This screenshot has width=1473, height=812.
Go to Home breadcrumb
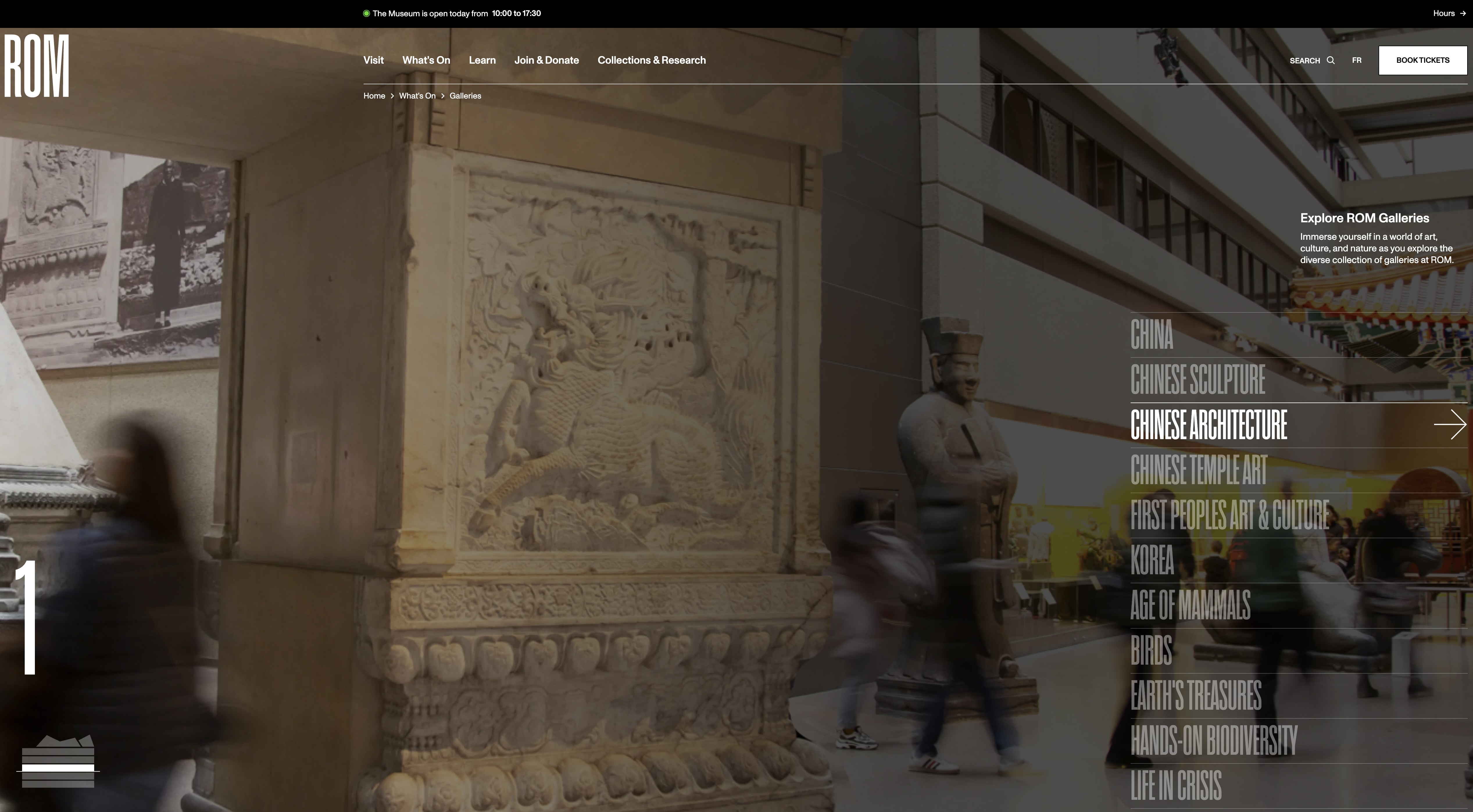[x=374, y=96]
